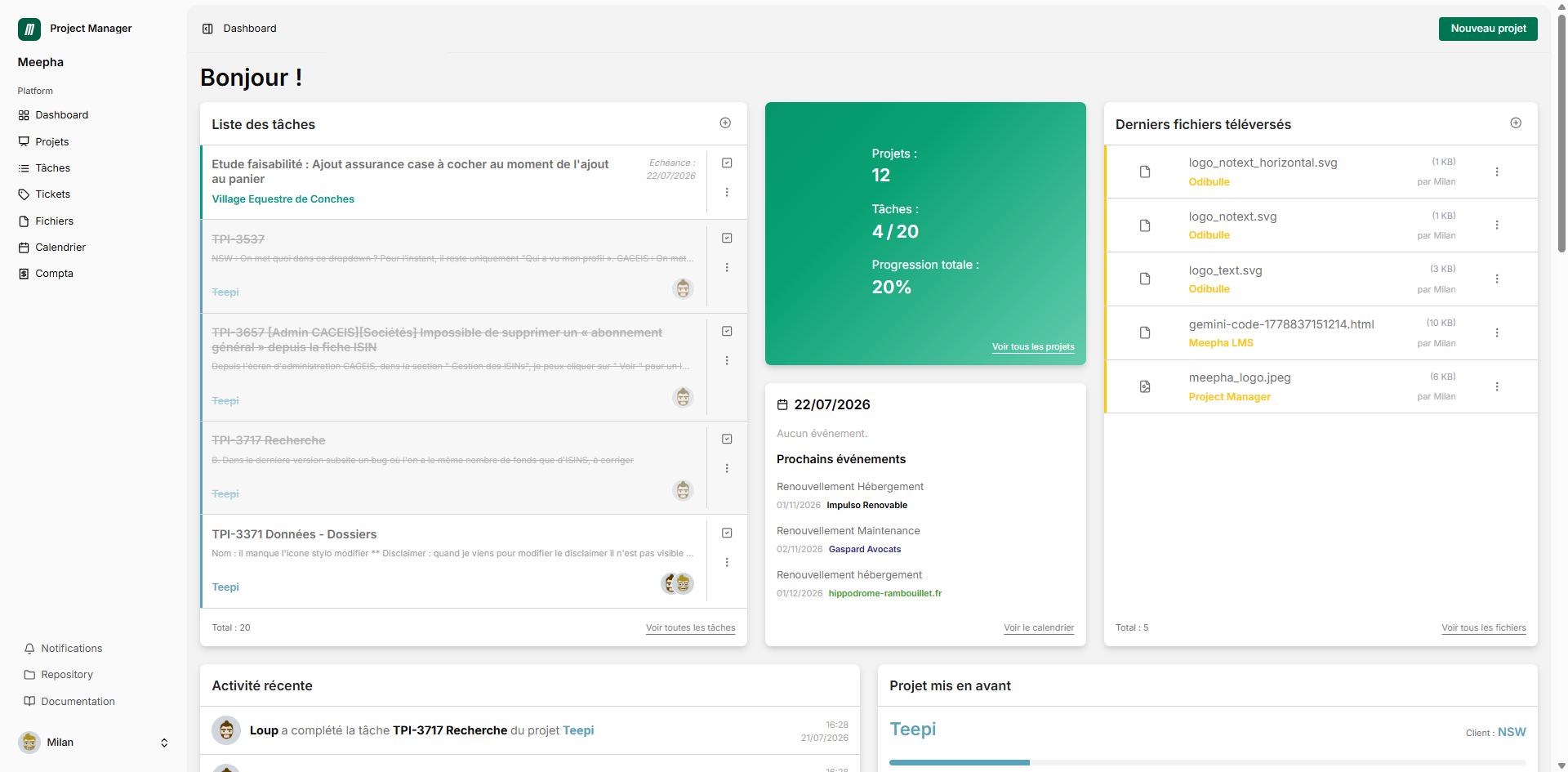1568x772 pixels.
Task: Open options menu for logo_text.svg
Action: [x=1497, y=279]
